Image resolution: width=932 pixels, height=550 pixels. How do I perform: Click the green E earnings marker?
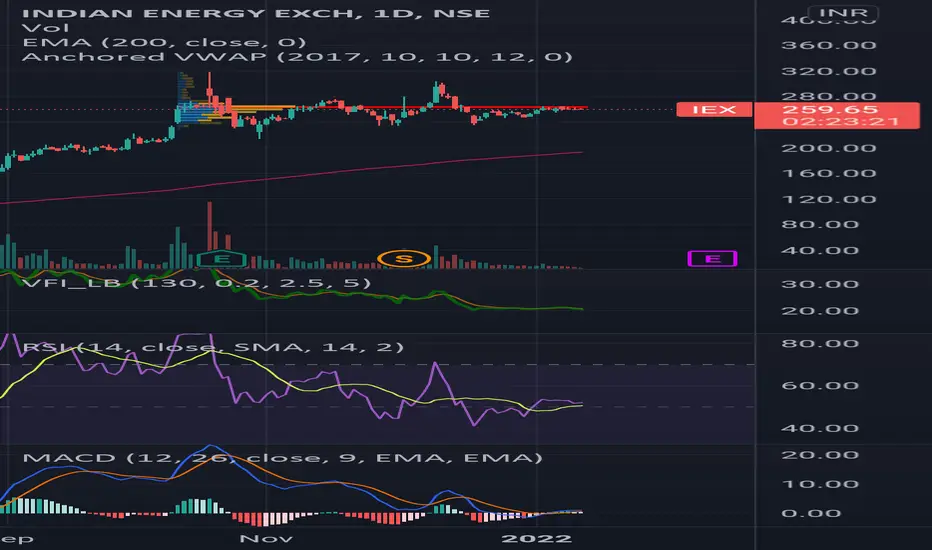click(222, 259)
